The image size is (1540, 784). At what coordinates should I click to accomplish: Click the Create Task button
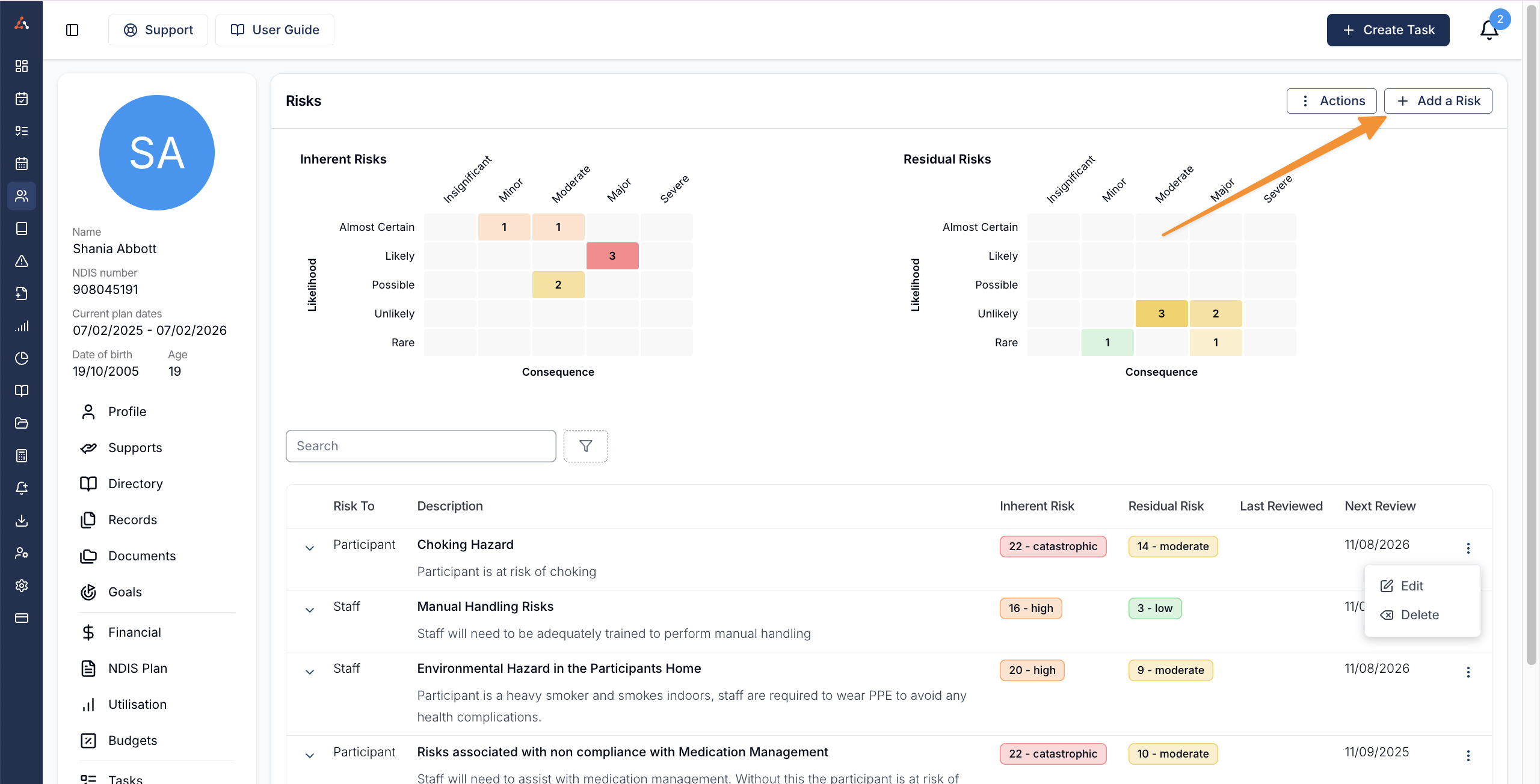(x=1388, y=30)
